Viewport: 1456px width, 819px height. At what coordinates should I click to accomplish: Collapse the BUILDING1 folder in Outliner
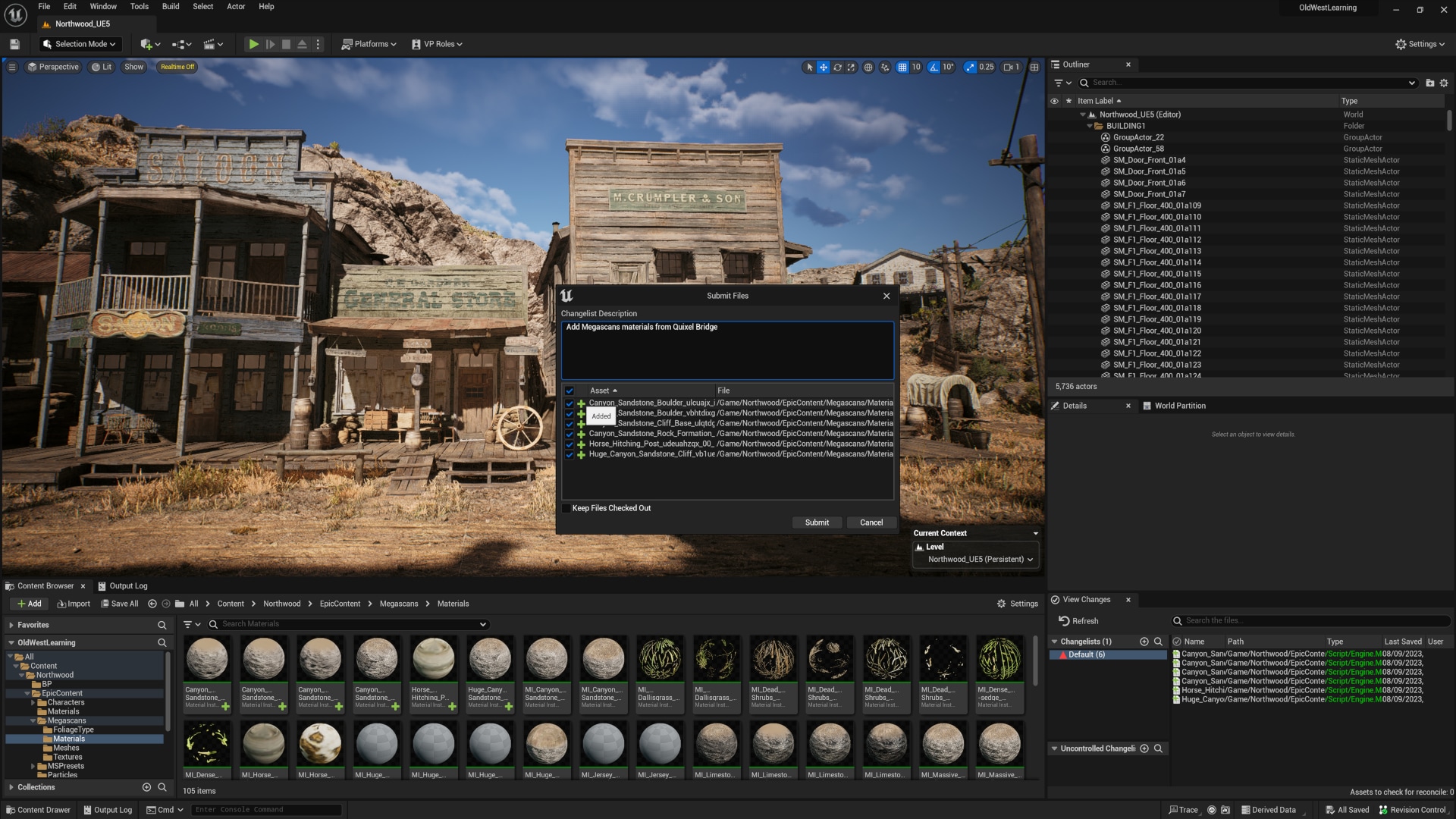click(1090, 125)
